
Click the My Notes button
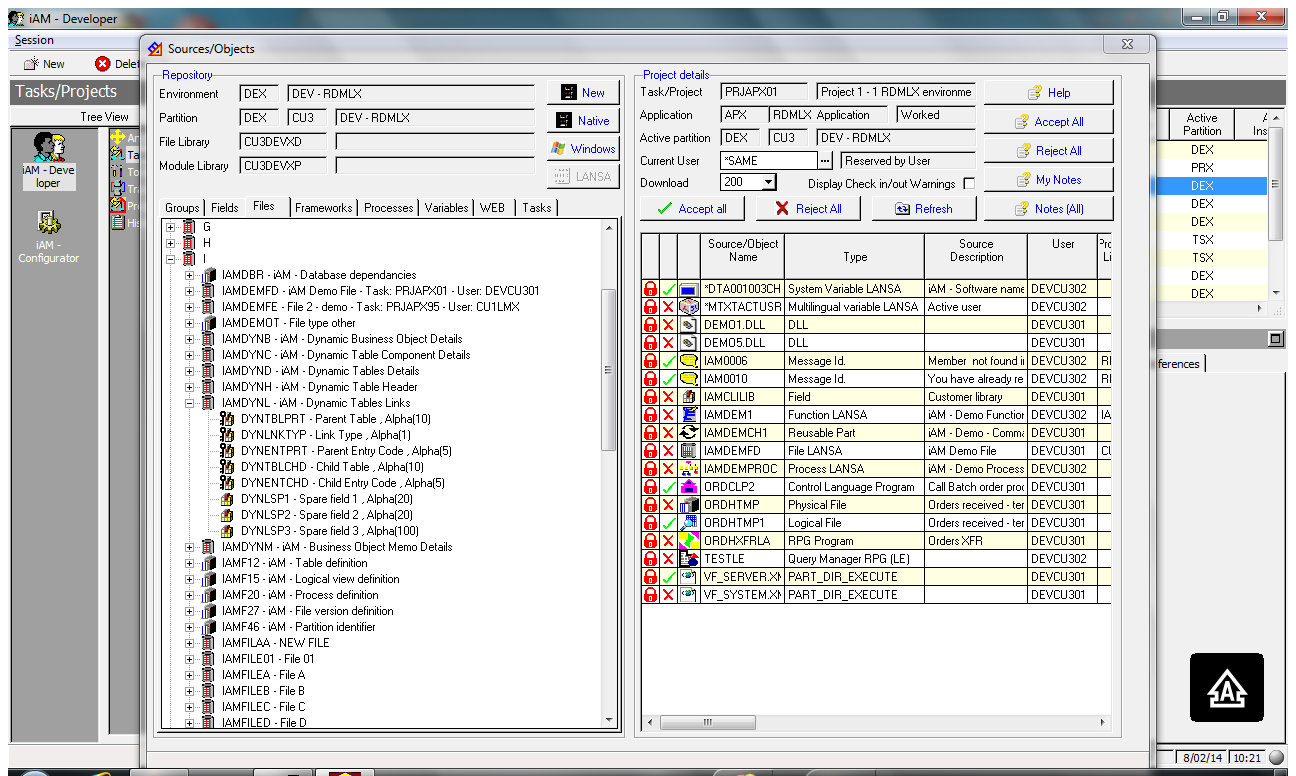tap(1049, 179)
